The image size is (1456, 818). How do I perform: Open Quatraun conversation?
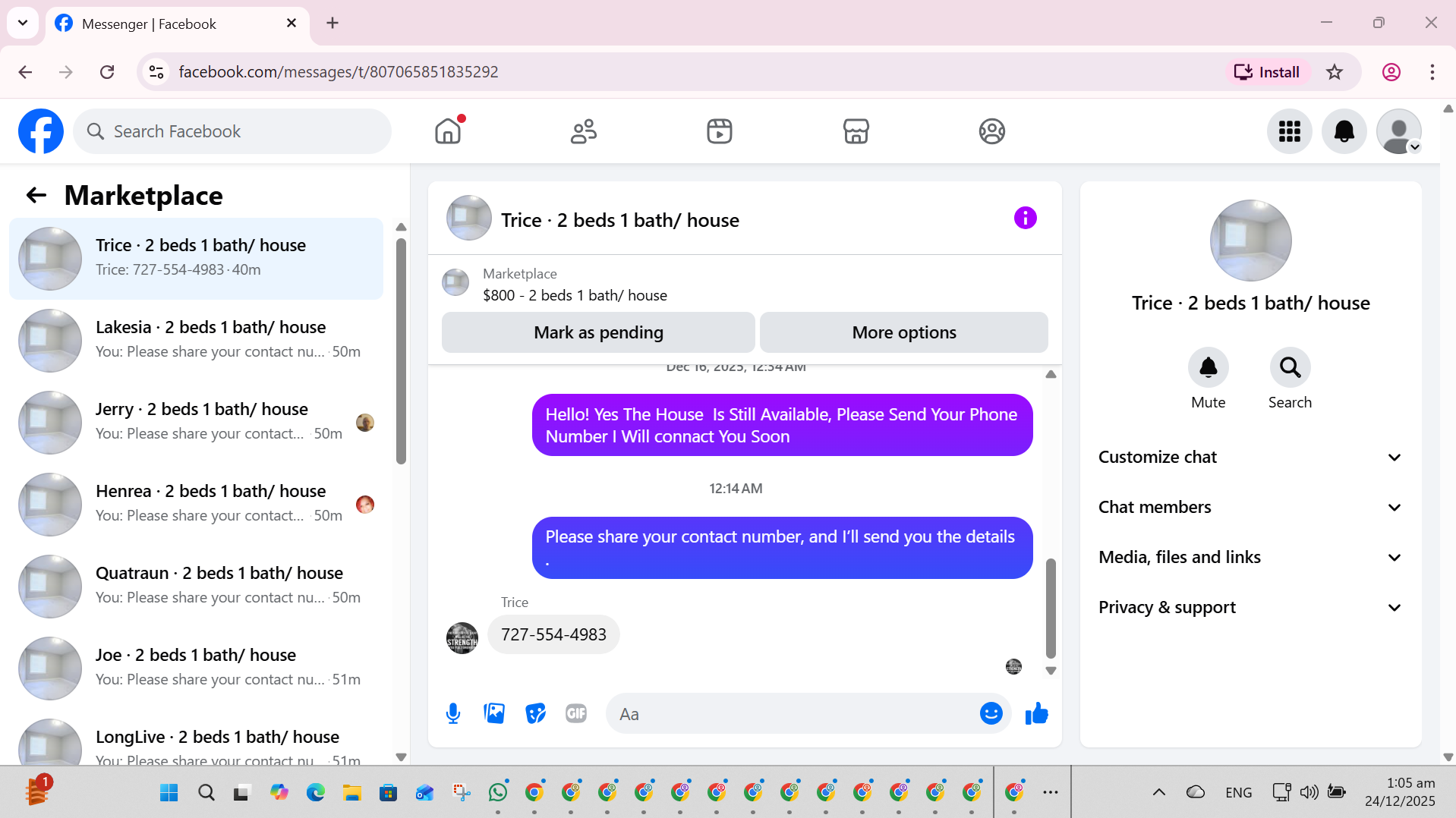[196, 587]
